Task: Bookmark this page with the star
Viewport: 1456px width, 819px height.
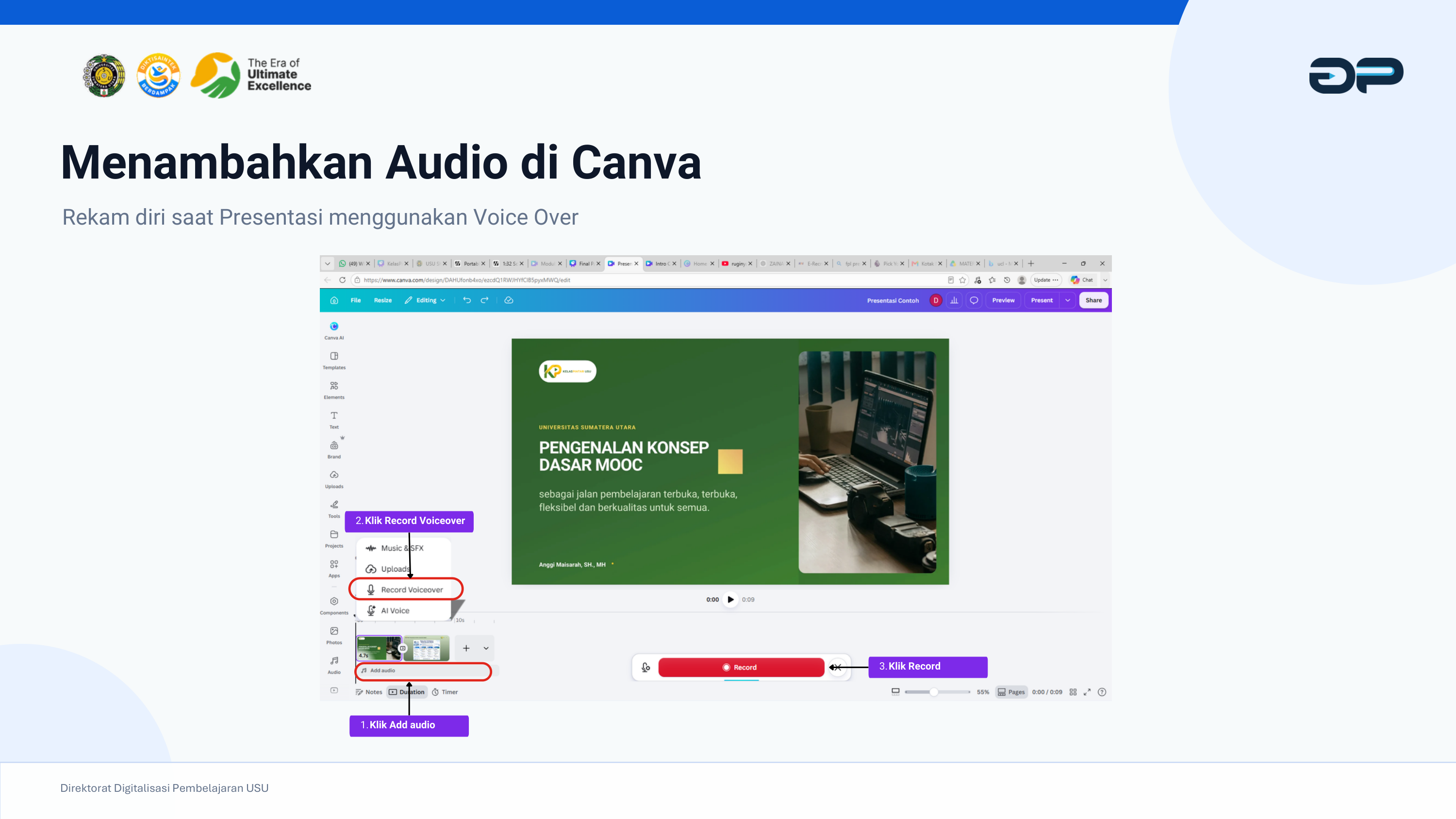Action: pyautogui.click(x=962, y=280)
